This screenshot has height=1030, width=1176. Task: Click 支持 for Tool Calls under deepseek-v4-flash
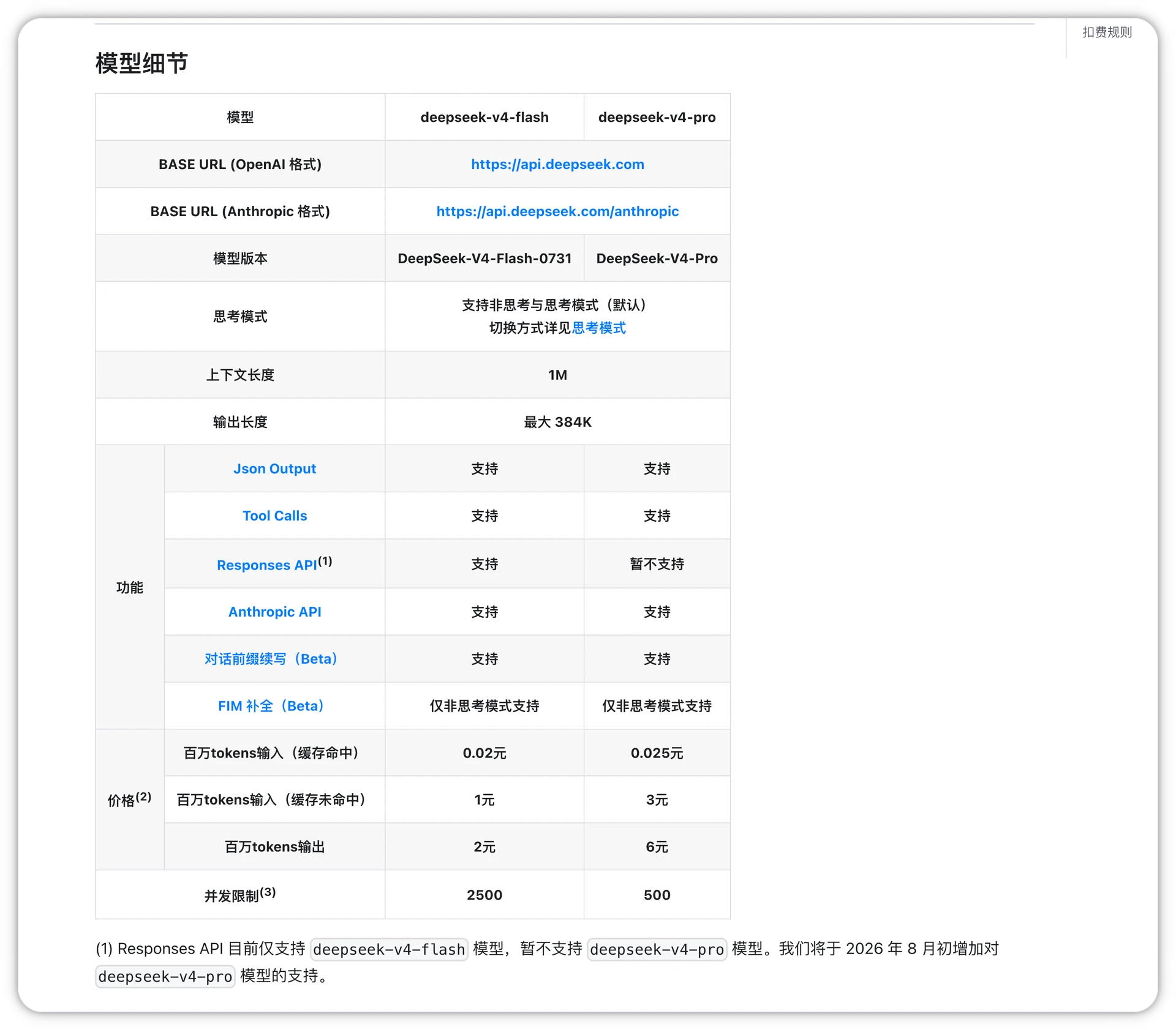[x=484, y=516]
